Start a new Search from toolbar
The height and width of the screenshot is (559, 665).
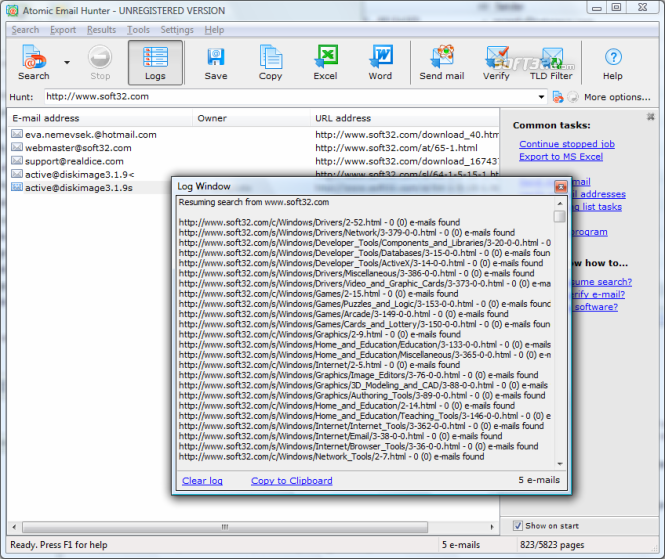(34, 63)
